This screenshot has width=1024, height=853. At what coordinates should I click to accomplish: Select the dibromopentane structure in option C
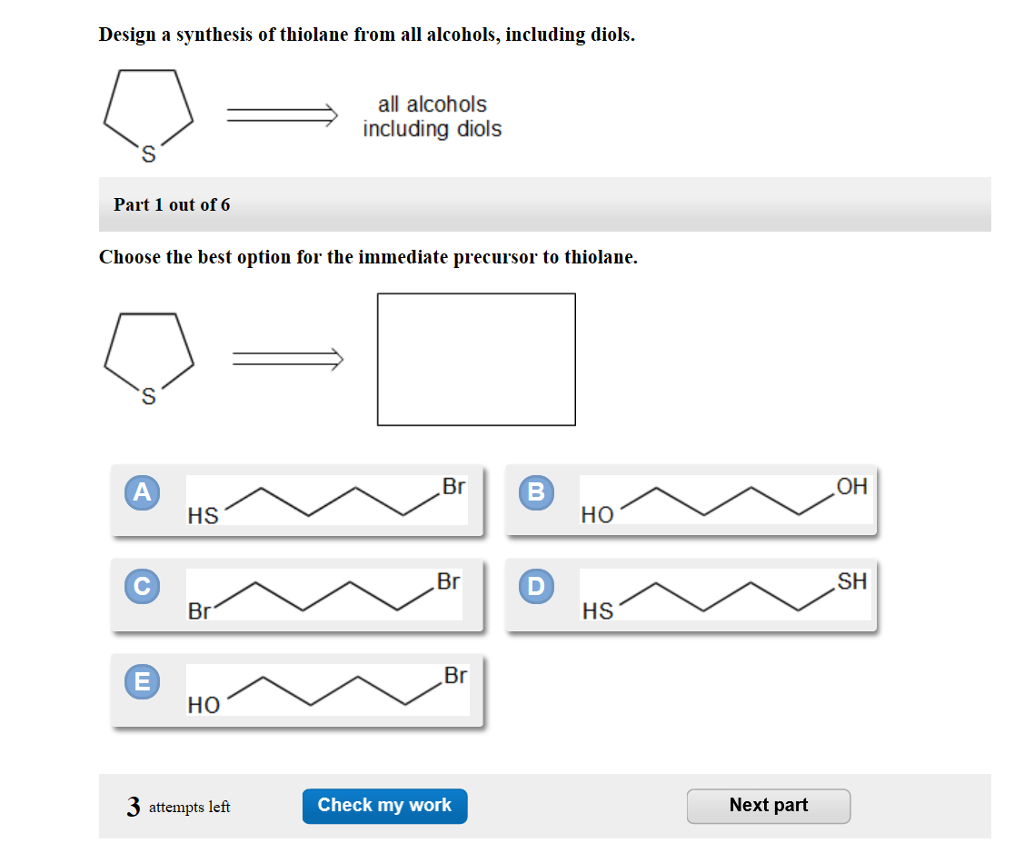pos(325,595)
